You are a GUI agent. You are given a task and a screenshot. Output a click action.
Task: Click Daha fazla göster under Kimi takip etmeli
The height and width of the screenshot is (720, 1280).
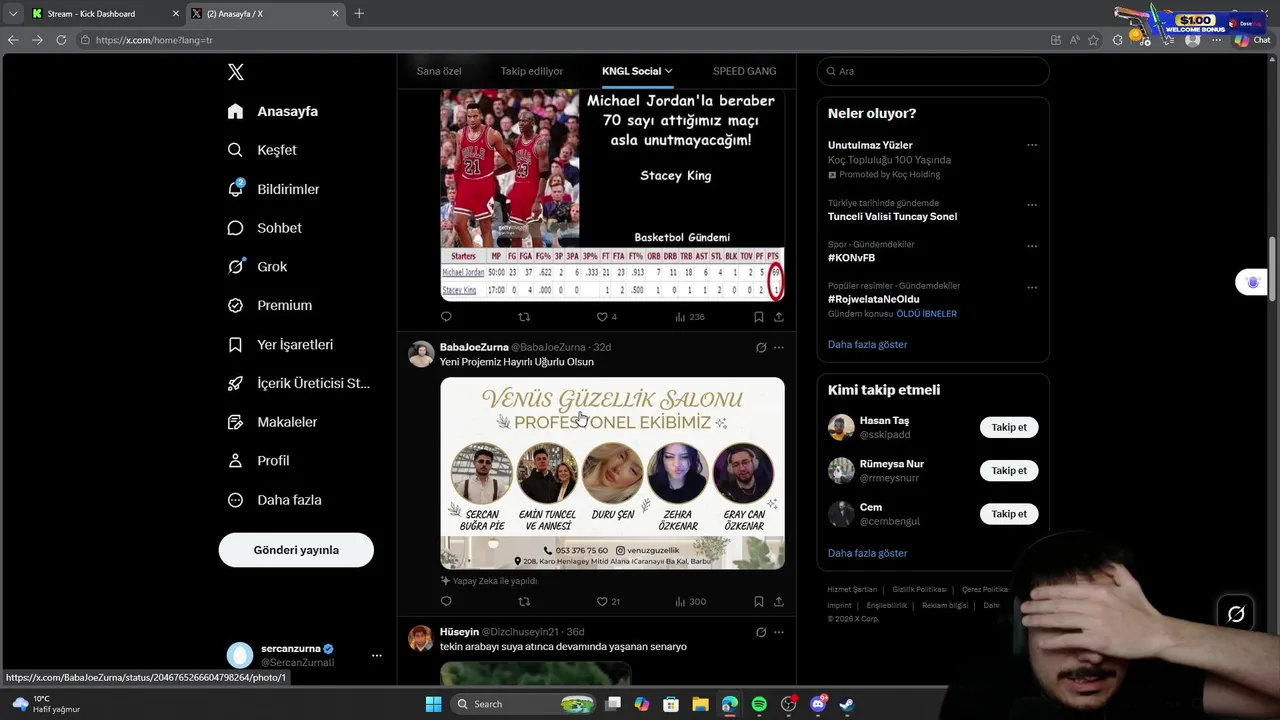(867, 553)
